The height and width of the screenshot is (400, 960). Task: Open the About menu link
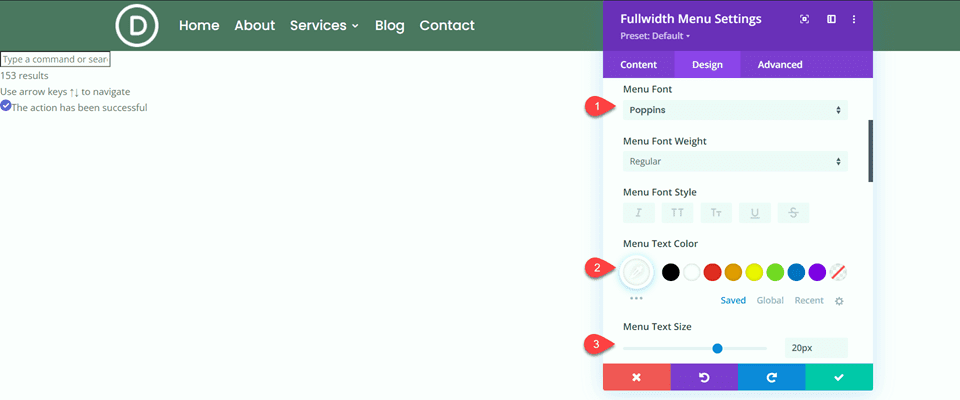(255, 25)
